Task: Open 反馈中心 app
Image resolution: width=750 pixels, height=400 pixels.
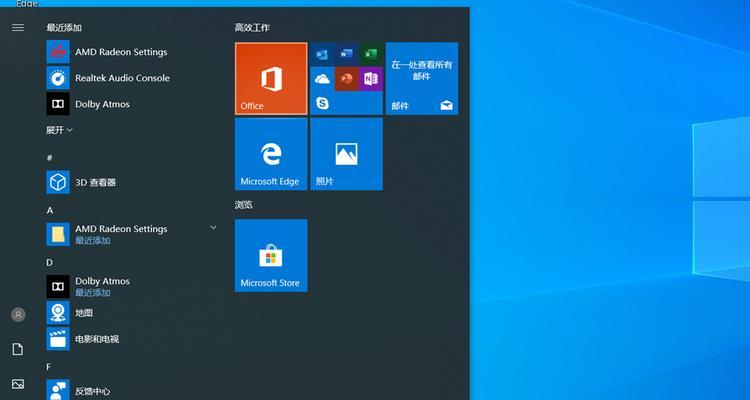Action: (x=132, y=390)
